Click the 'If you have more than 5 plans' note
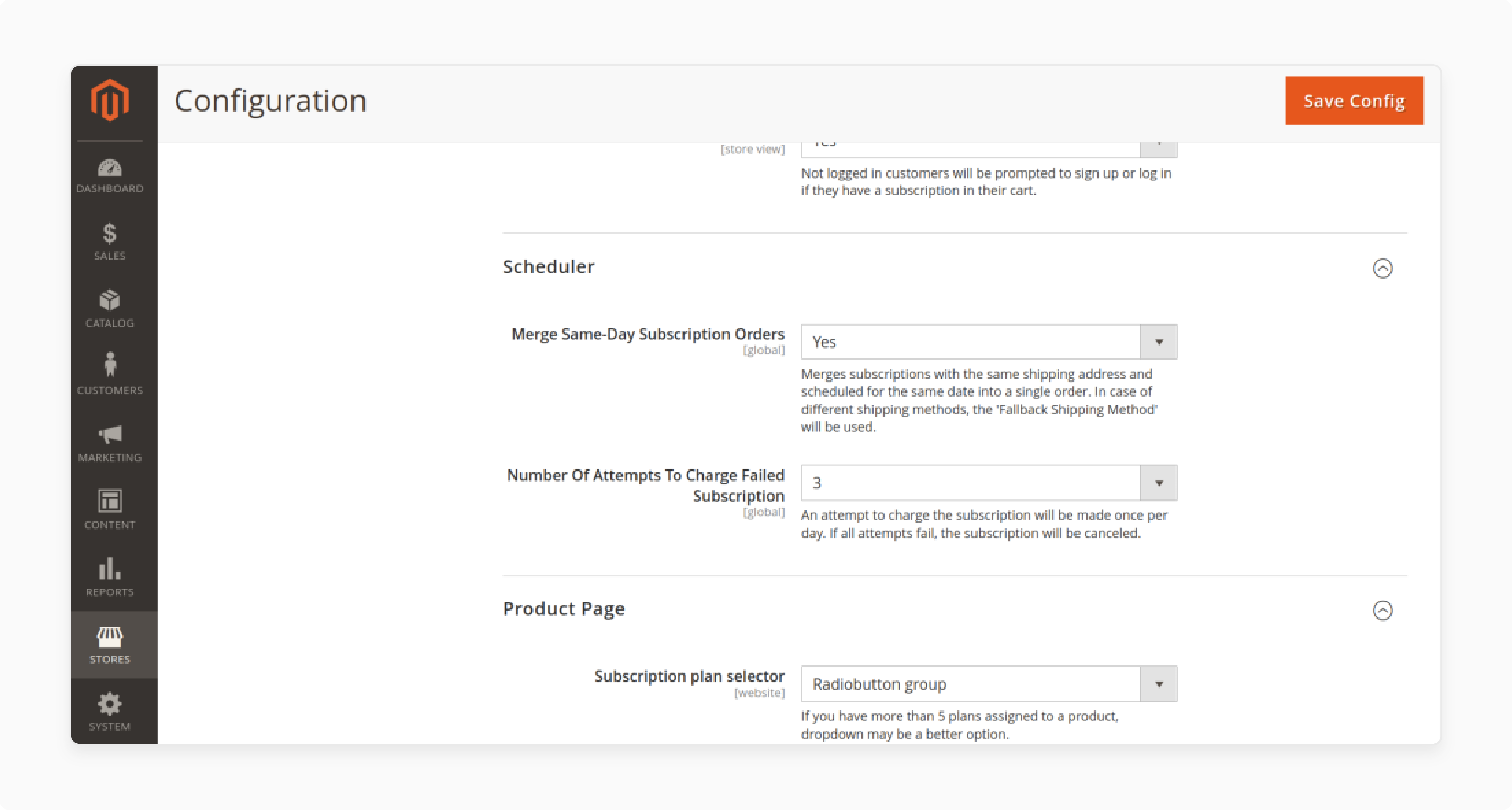Image resolution: width=1512 pixels, height=810 pixels. pyautogui.click(x=959, y=725)
